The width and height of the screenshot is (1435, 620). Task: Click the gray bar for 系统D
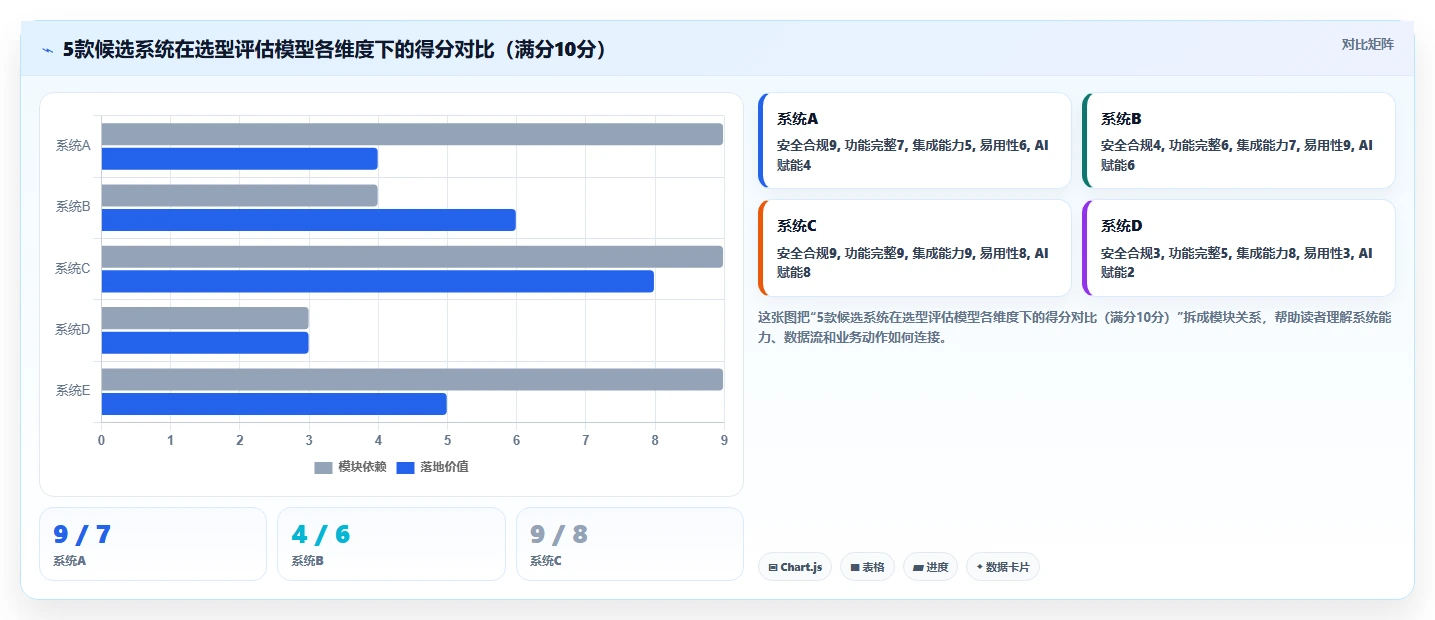[x=205, y=318]
